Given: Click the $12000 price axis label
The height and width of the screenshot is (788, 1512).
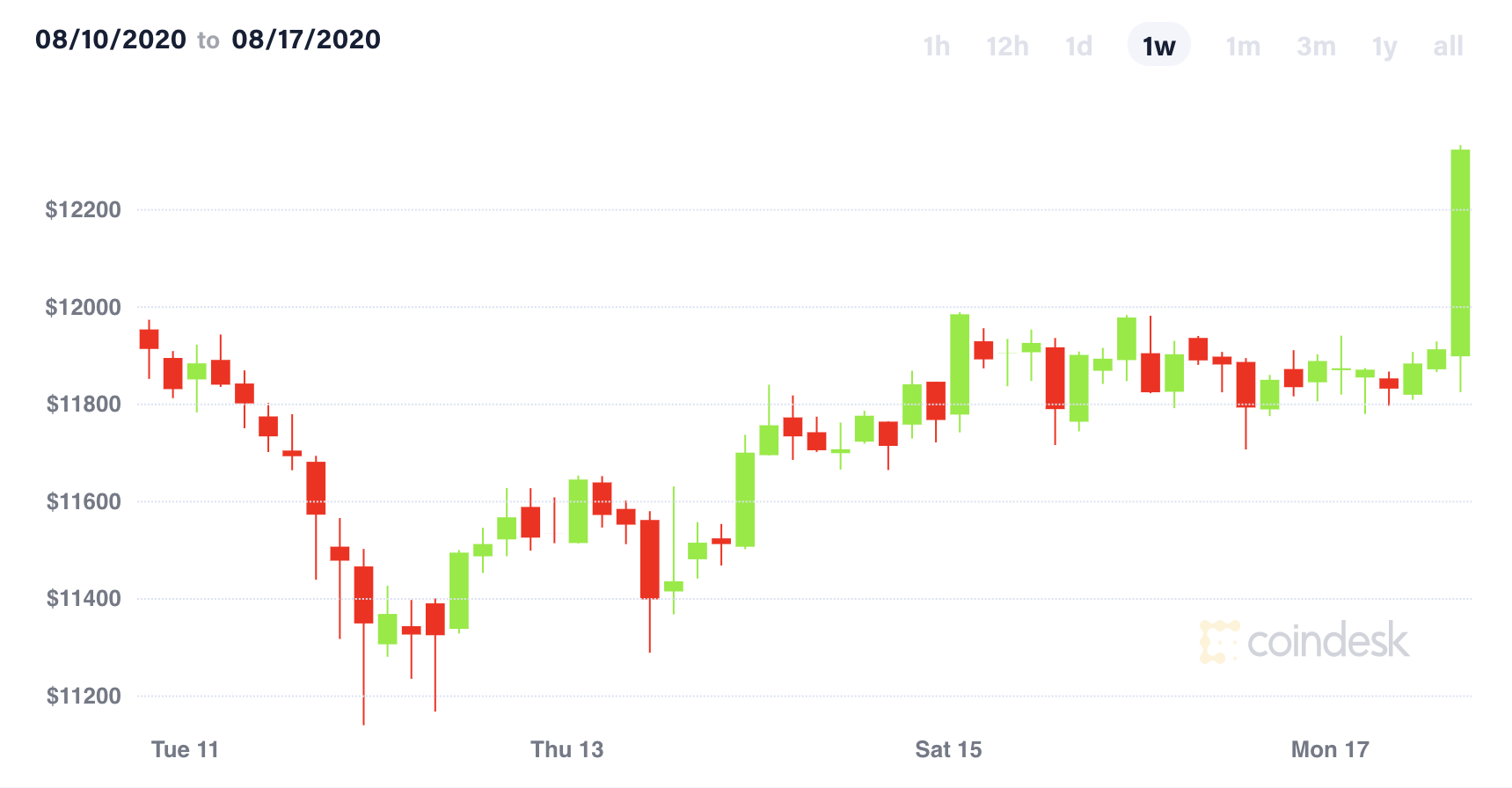Looking at the screenshot, I should (x=84, y=307).
